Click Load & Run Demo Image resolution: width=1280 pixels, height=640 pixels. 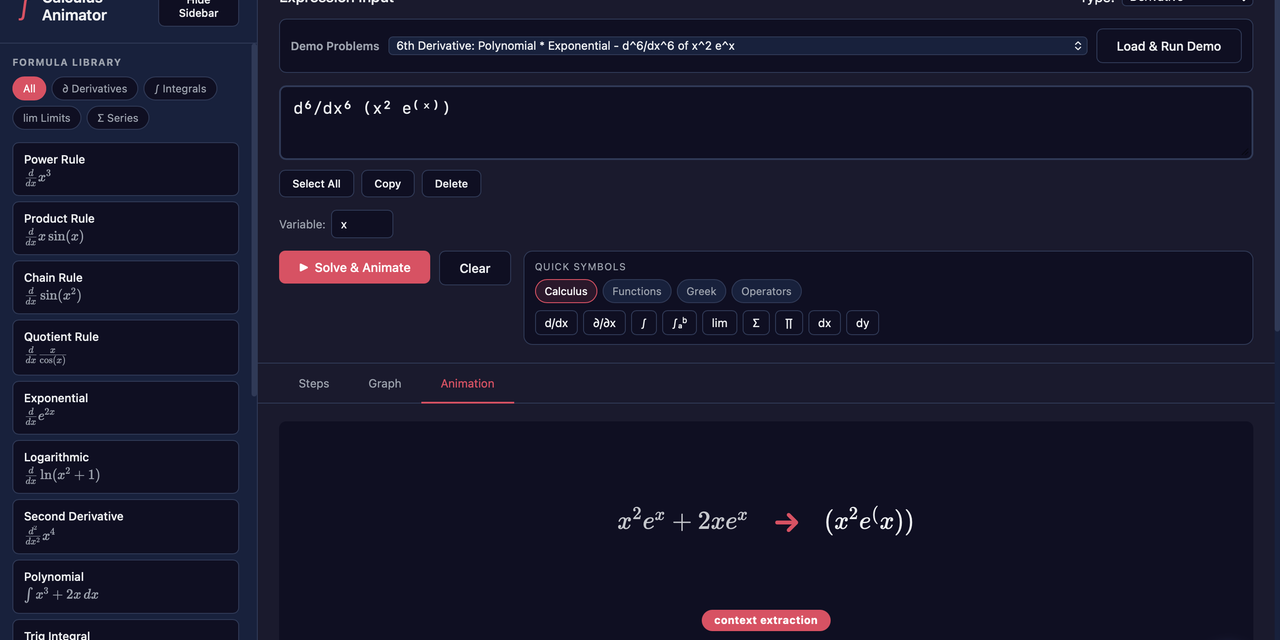(x=1169, y=46)
